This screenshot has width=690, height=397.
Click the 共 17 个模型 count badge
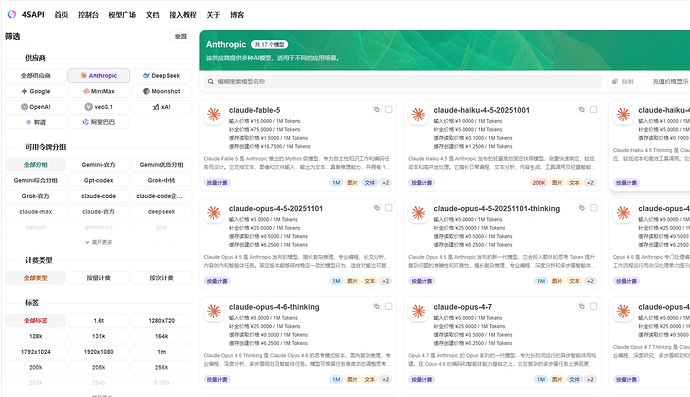coord(269,44)
